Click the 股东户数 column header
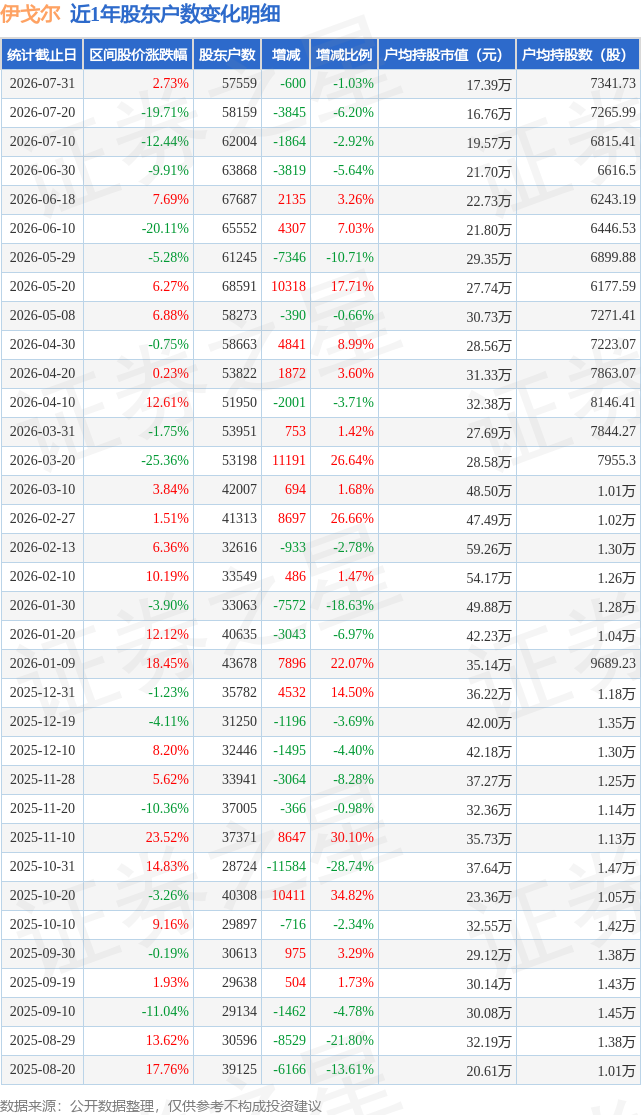This screenshot has height=1115, width=641. click(228, 55)
